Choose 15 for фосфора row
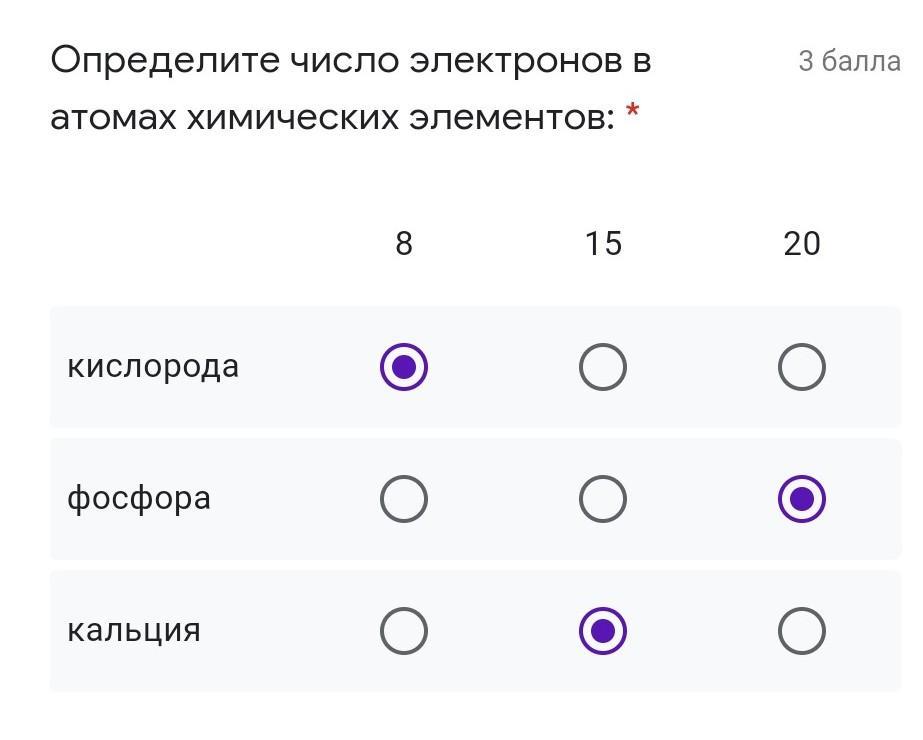 coord(602,499)
